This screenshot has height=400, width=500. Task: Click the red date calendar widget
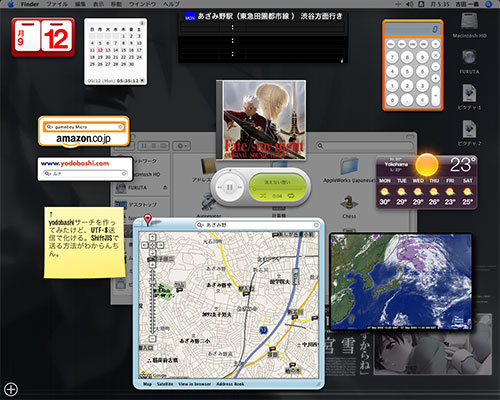pos(43,37)
